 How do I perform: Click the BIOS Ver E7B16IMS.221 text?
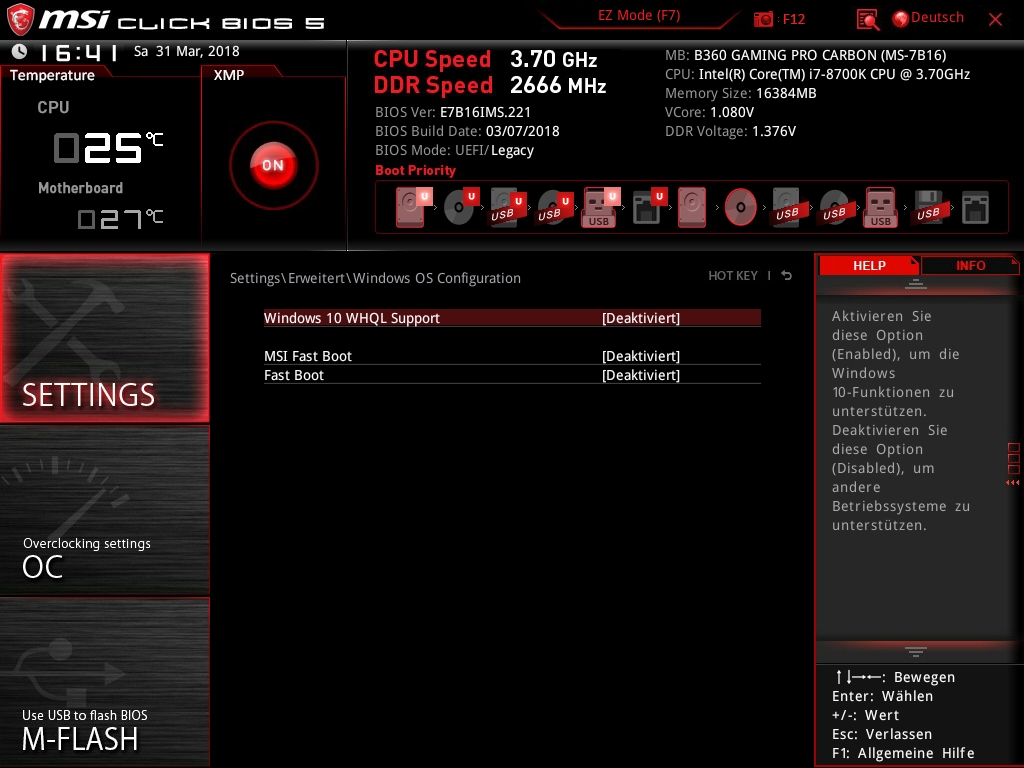click(453, 112)
